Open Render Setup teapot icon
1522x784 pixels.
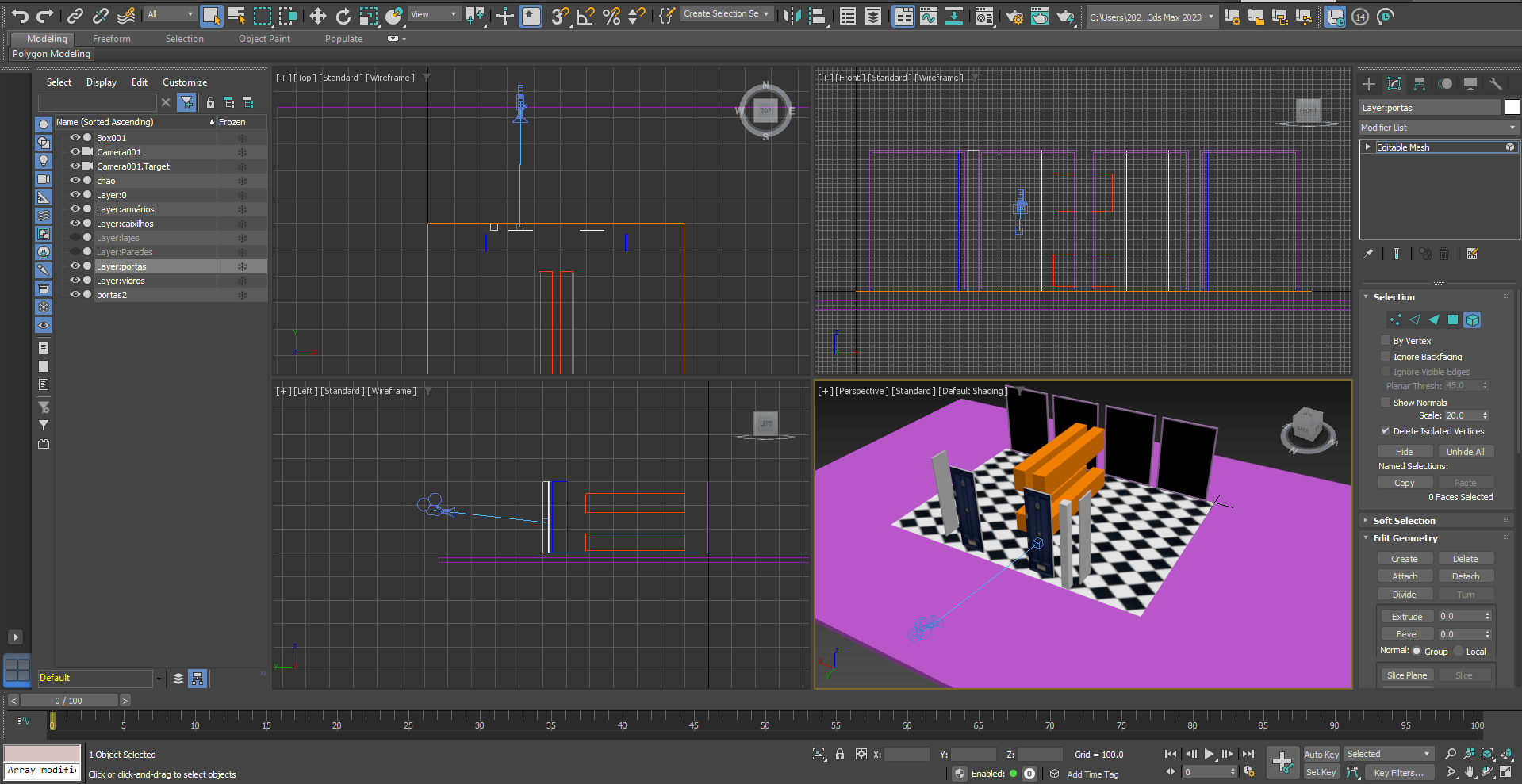pyautogui.click(x=1014, y=16)
